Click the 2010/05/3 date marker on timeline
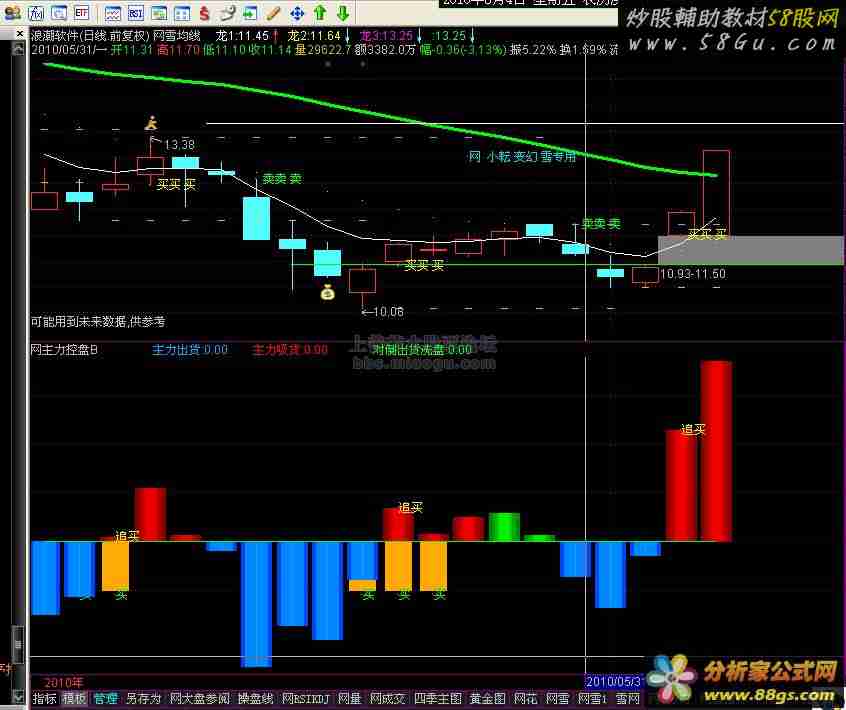This screenshot has width=846, height=710. tap(613, 681)
